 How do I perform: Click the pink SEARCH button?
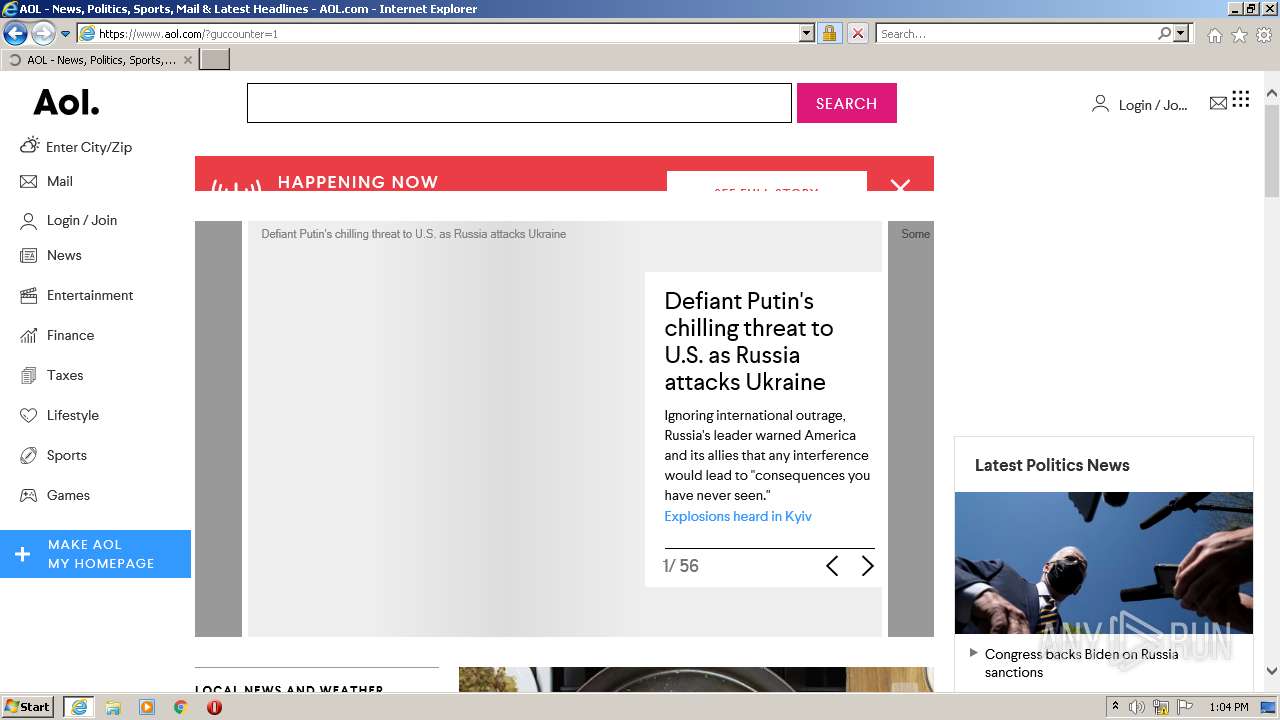[x=846, y=103]
